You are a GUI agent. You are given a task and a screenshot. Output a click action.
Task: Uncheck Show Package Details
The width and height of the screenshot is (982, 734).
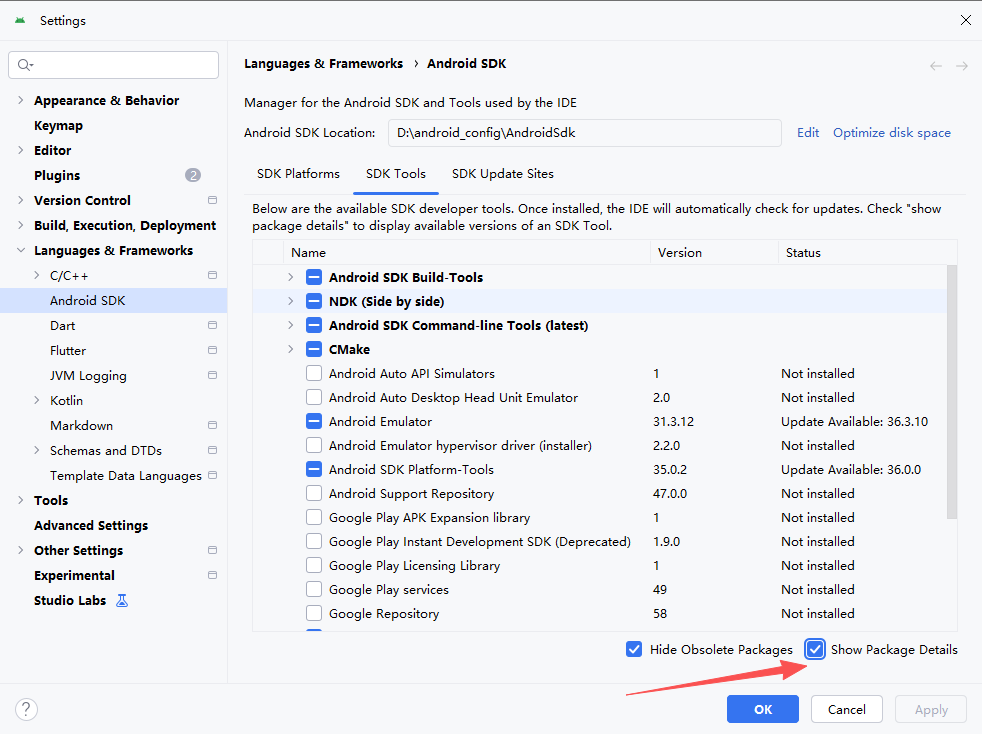815,649
